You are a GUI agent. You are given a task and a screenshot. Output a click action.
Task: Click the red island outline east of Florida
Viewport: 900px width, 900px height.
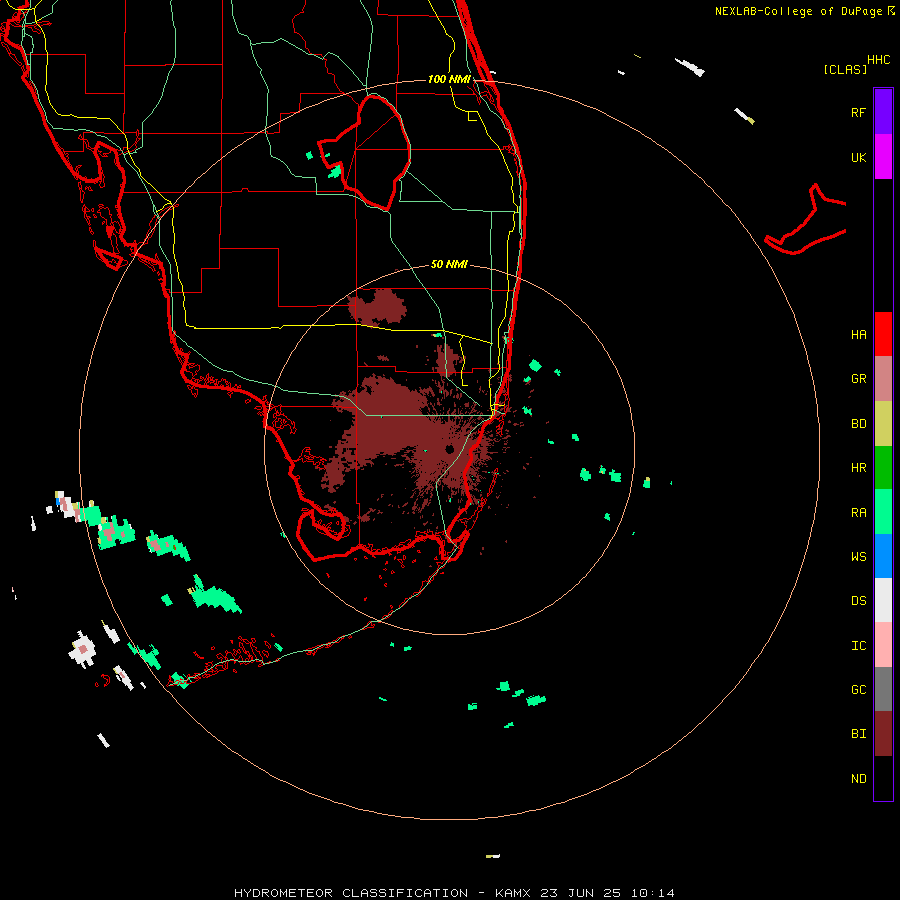coord(806,220)
